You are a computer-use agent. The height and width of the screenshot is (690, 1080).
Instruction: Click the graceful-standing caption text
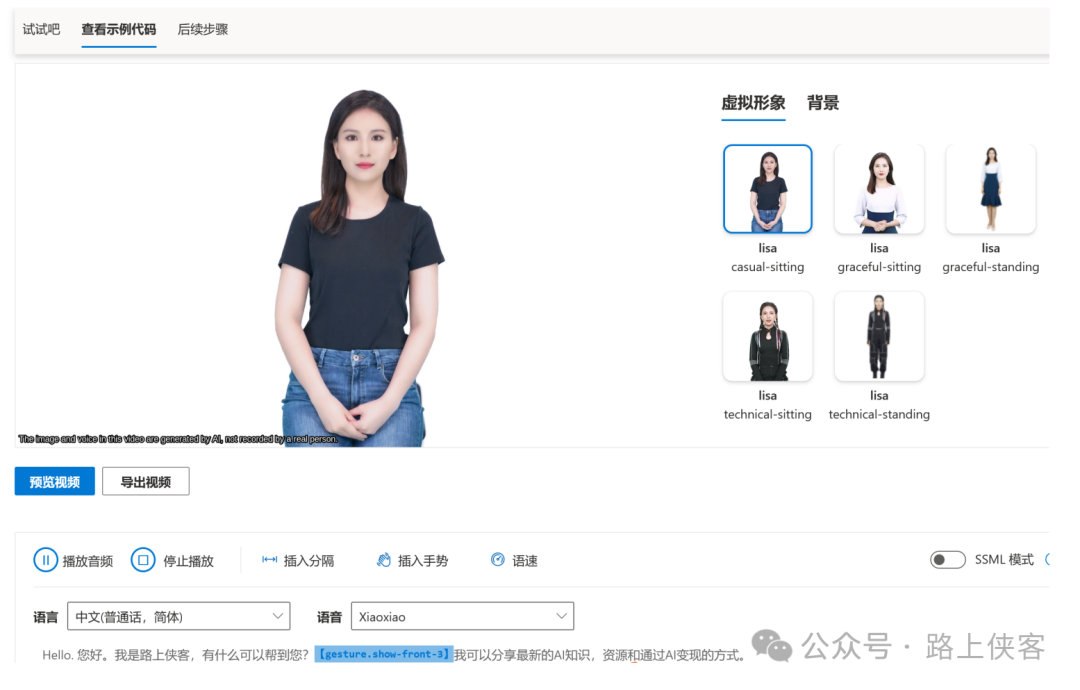990,267
